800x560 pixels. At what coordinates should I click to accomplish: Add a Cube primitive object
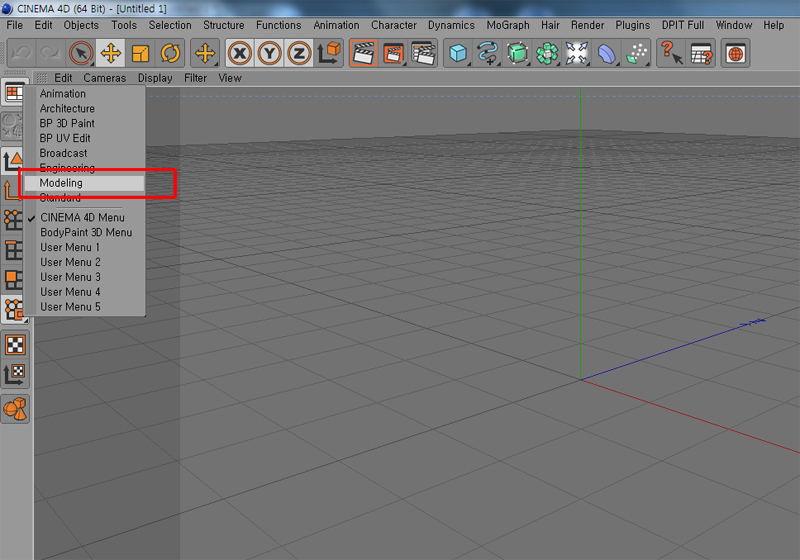click(458, 53)
